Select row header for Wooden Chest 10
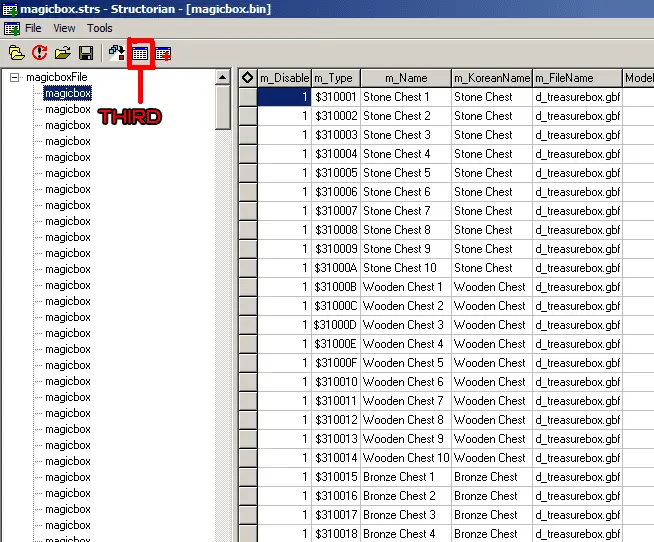Image resolution: width=654 pixels, height=542 pixels. [x=248, y=458]
